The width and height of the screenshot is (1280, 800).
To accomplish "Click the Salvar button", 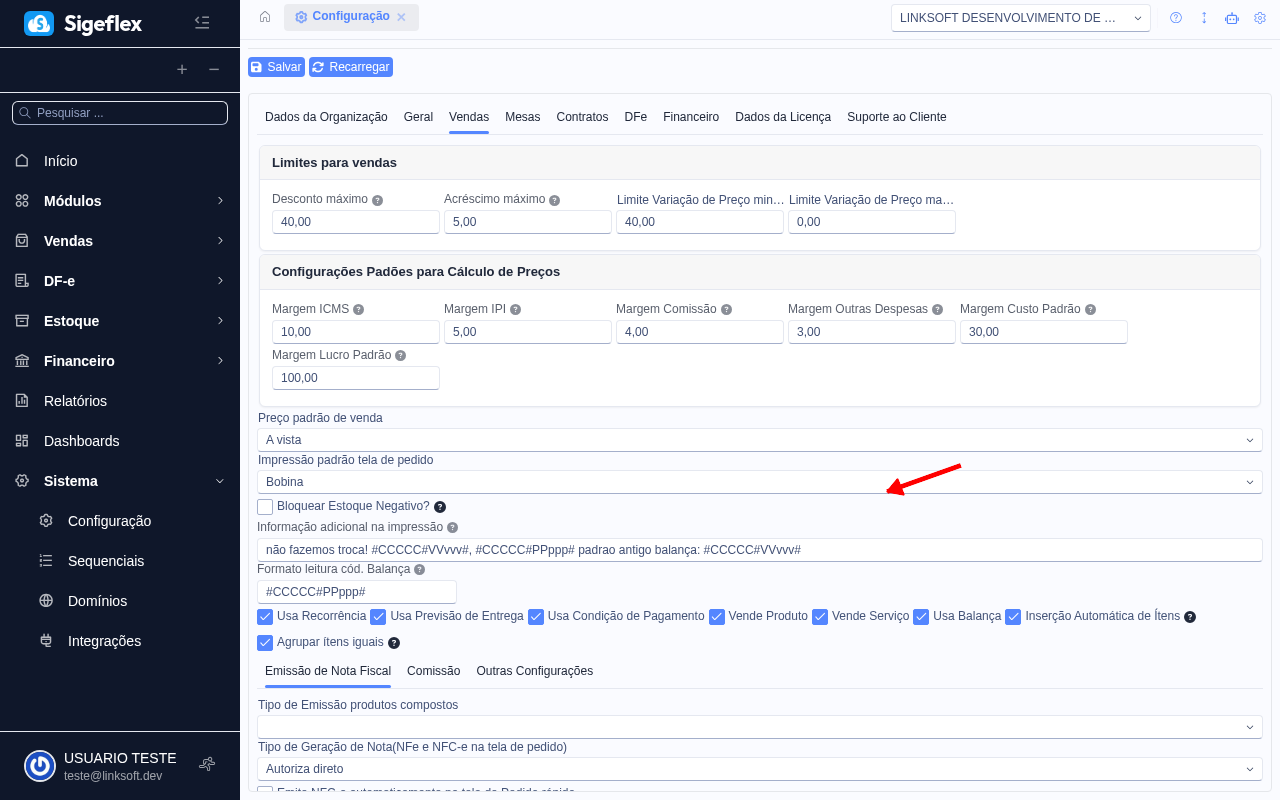I will point(276,66).
